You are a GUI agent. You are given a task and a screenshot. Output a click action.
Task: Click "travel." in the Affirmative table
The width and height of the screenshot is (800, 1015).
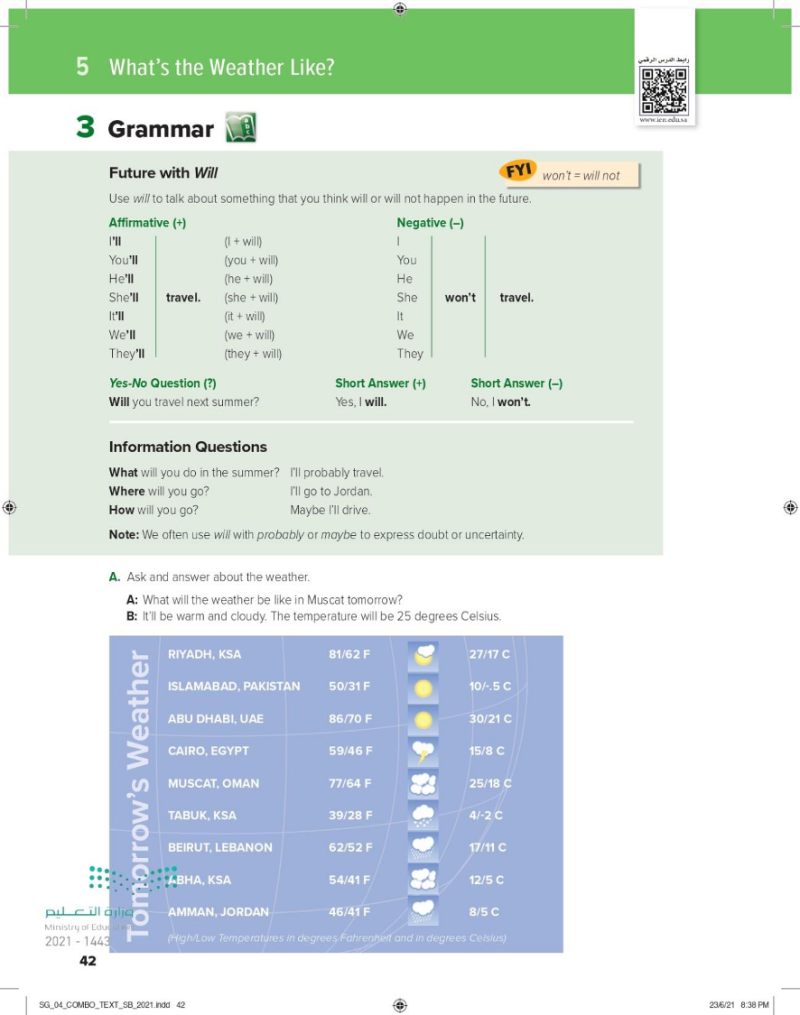click(x=183, y=298)
